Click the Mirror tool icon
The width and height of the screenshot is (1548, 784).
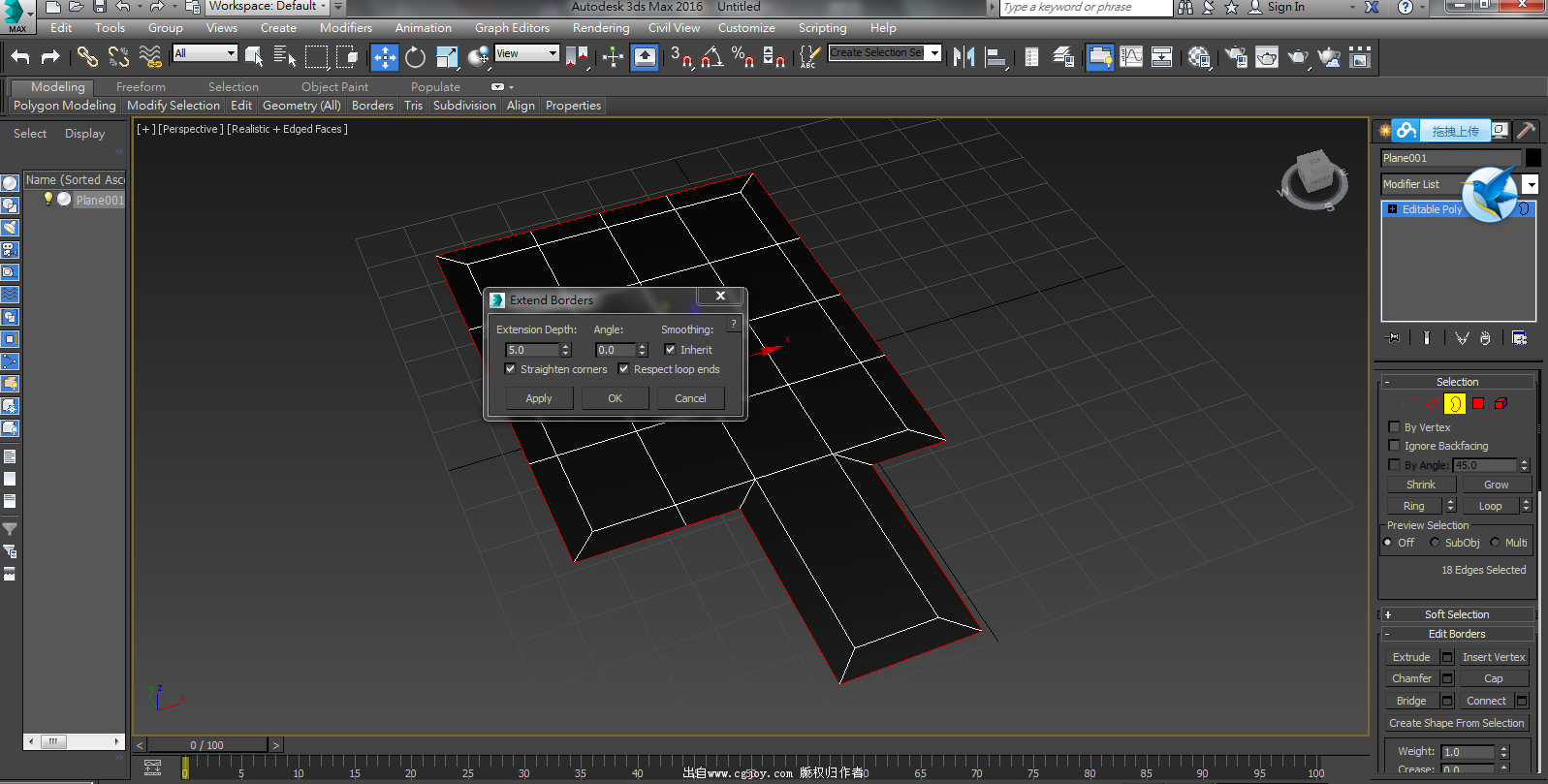tap(964, 57)
